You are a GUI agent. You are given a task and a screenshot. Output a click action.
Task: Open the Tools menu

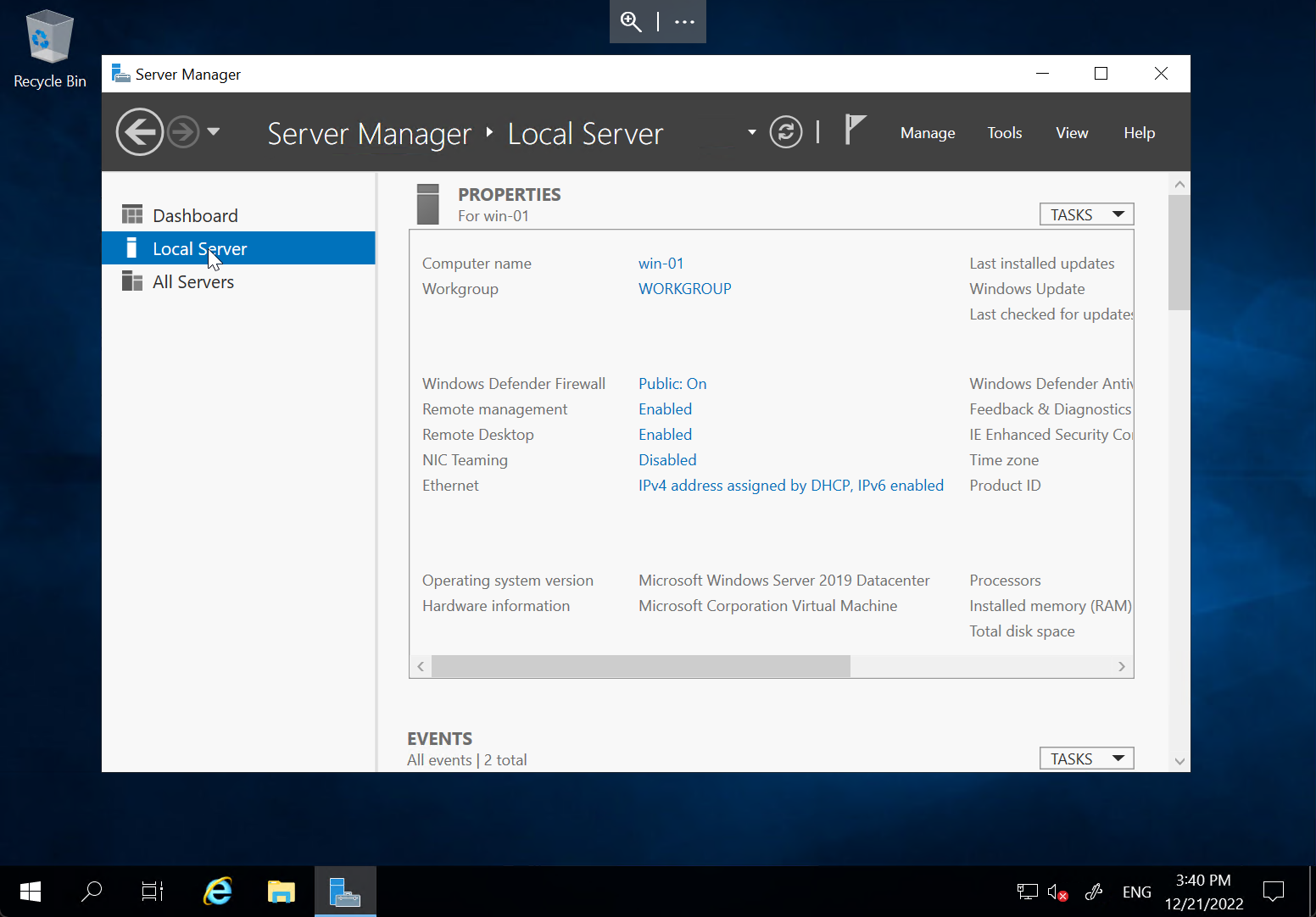click(1004, 132)
